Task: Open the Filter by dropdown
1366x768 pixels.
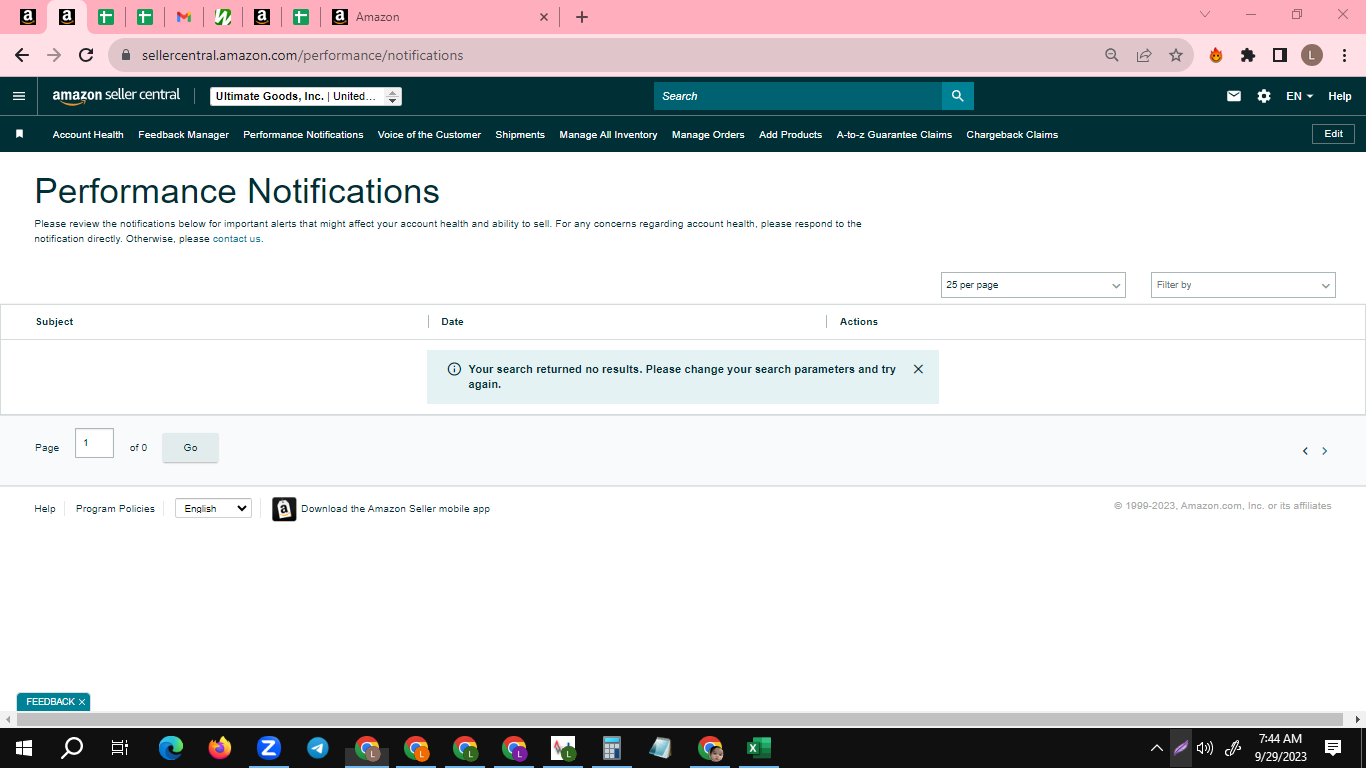Action: [x=1243, y=285]
